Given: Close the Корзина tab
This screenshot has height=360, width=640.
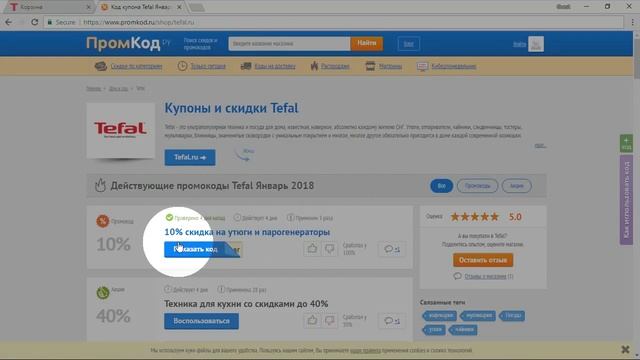Looking at the screenshot, I should coord(88,7).
